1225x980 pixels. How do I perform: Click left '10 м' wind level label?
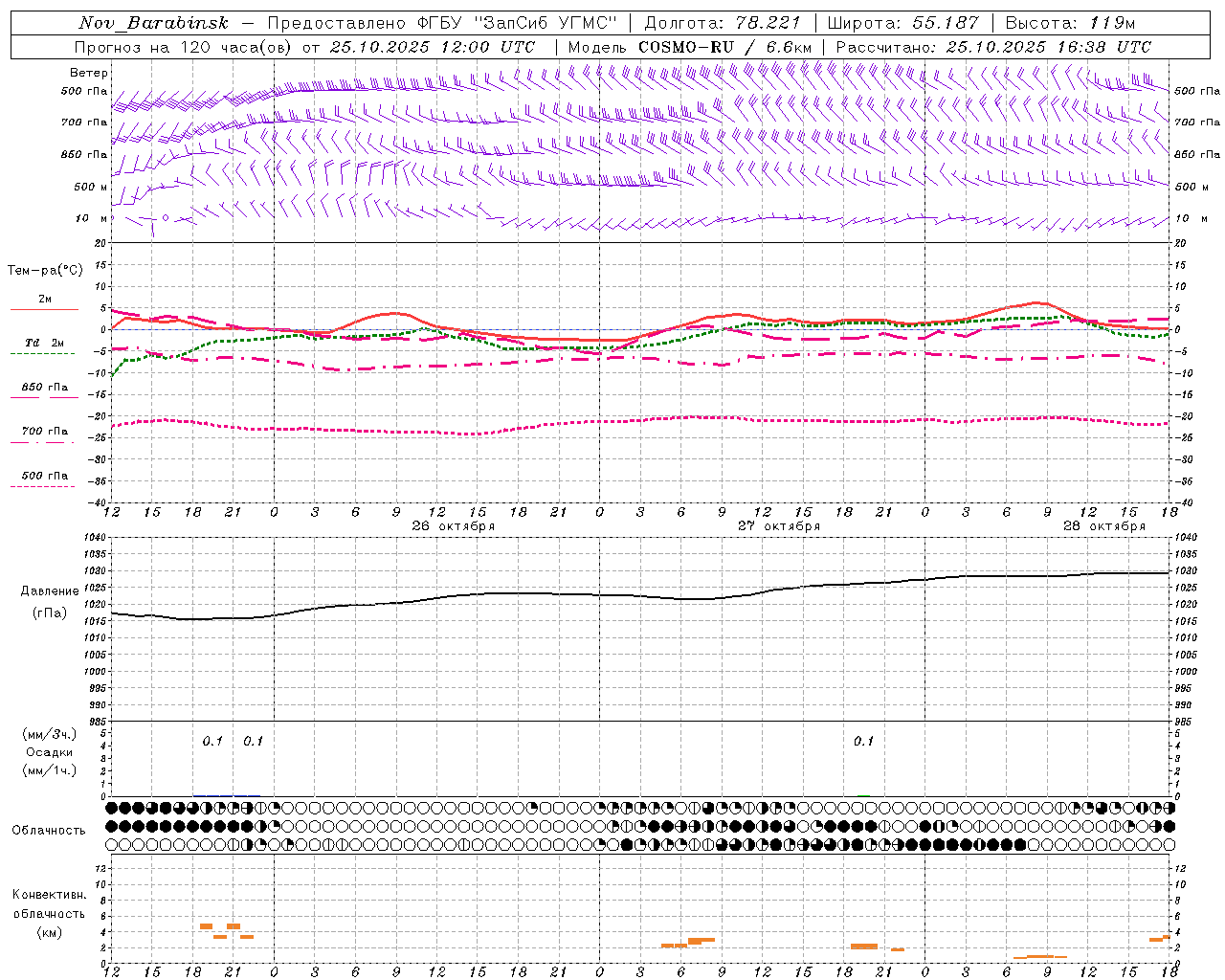(x=91, y=218)
